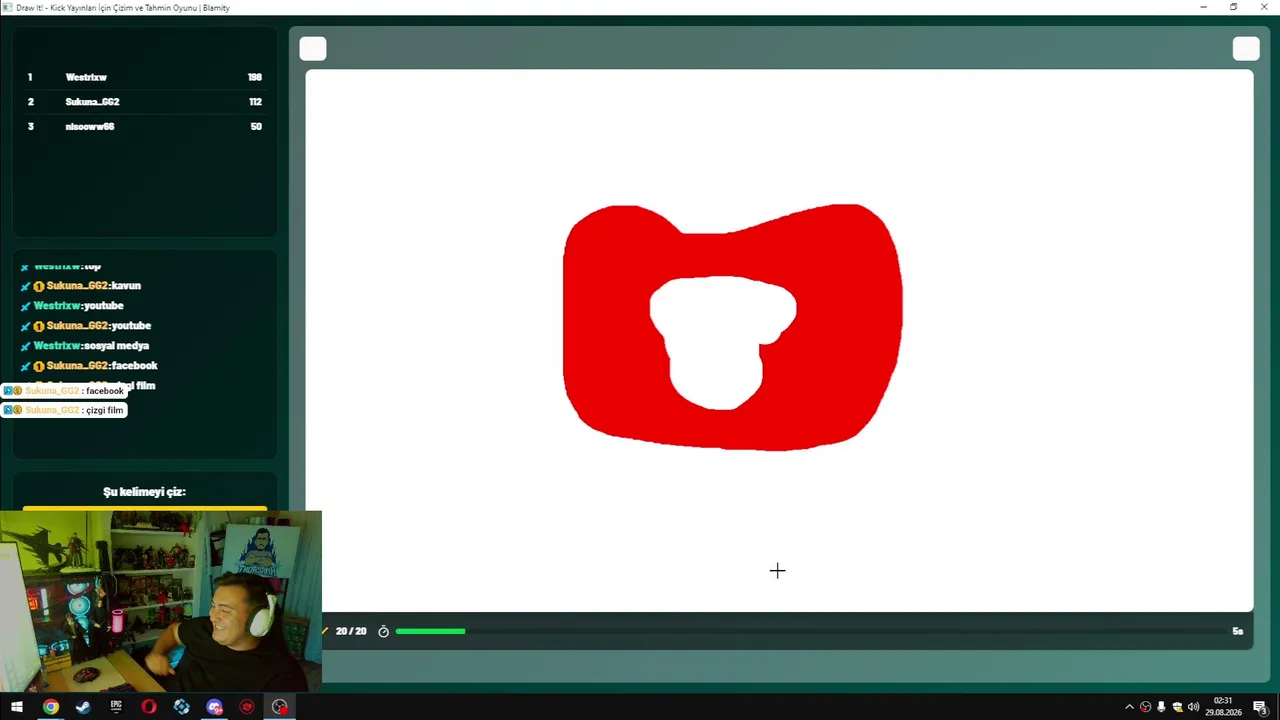1280x720 pixels.
Task: Select nisooww66 in the leaderboard
Action: [x=90, y=127]
